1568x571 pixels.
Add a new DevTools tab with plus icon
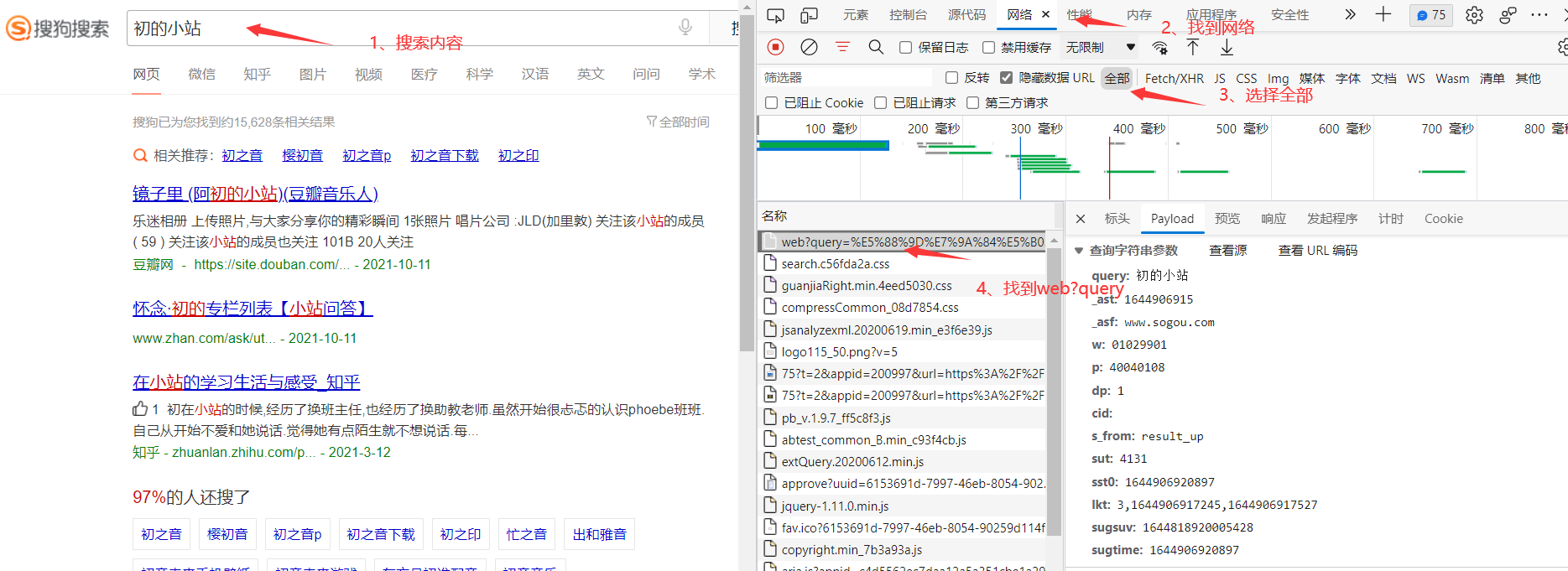[1383, 14]
